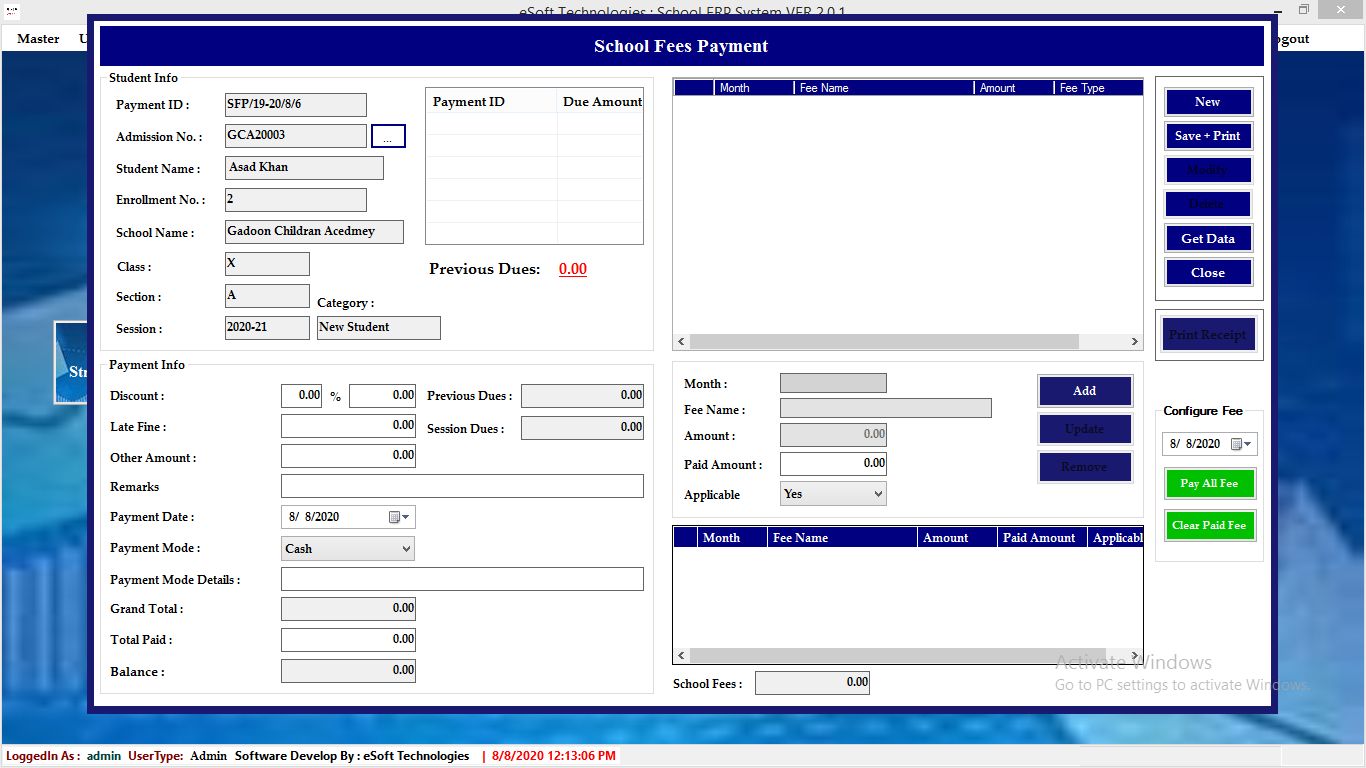Click the Session Dues field
The width and height of the screenshot is (1366, 768).
(582, 428)
